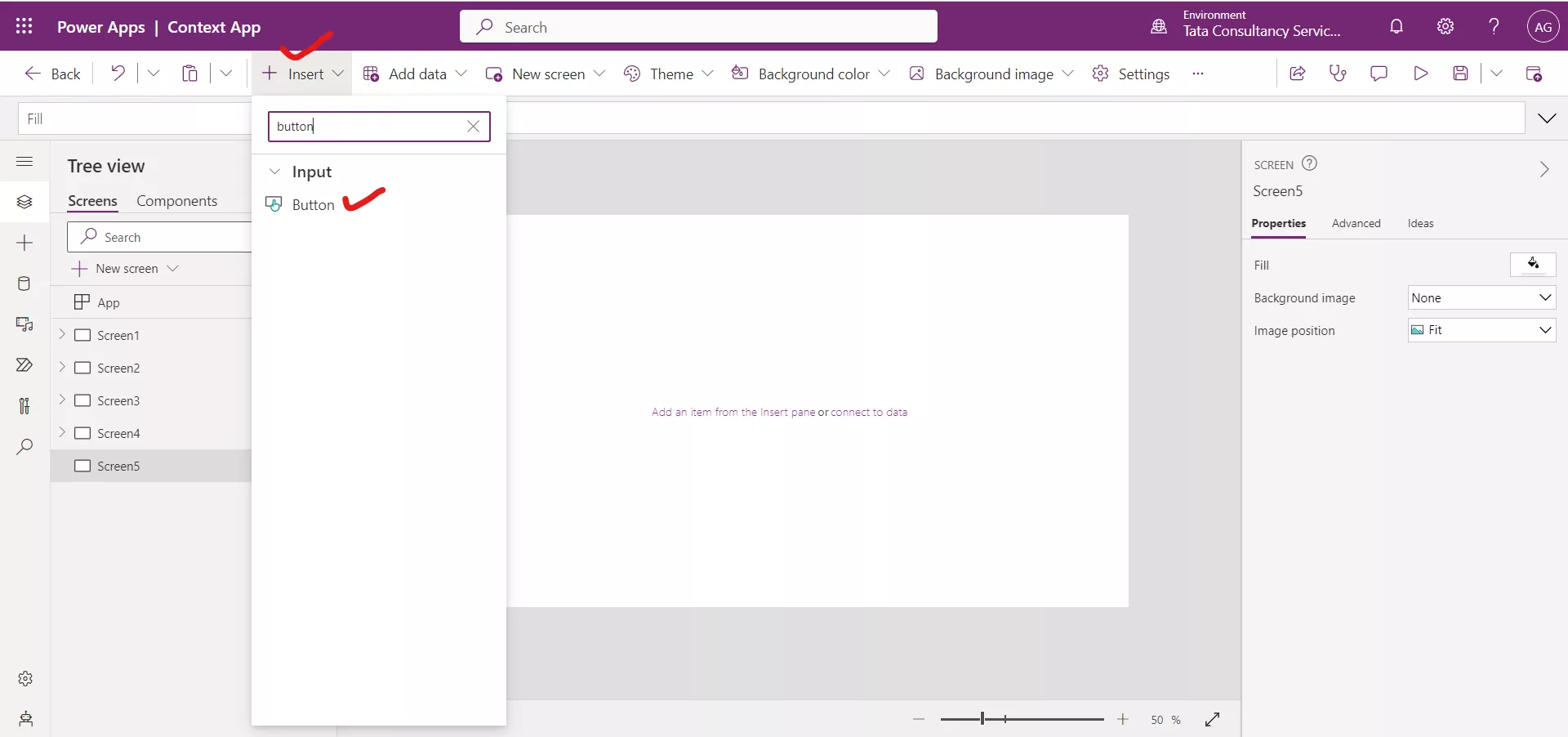Open the Image position Fit dropdown
This screenshot has height=737, width=1568.
[1481, 330]
